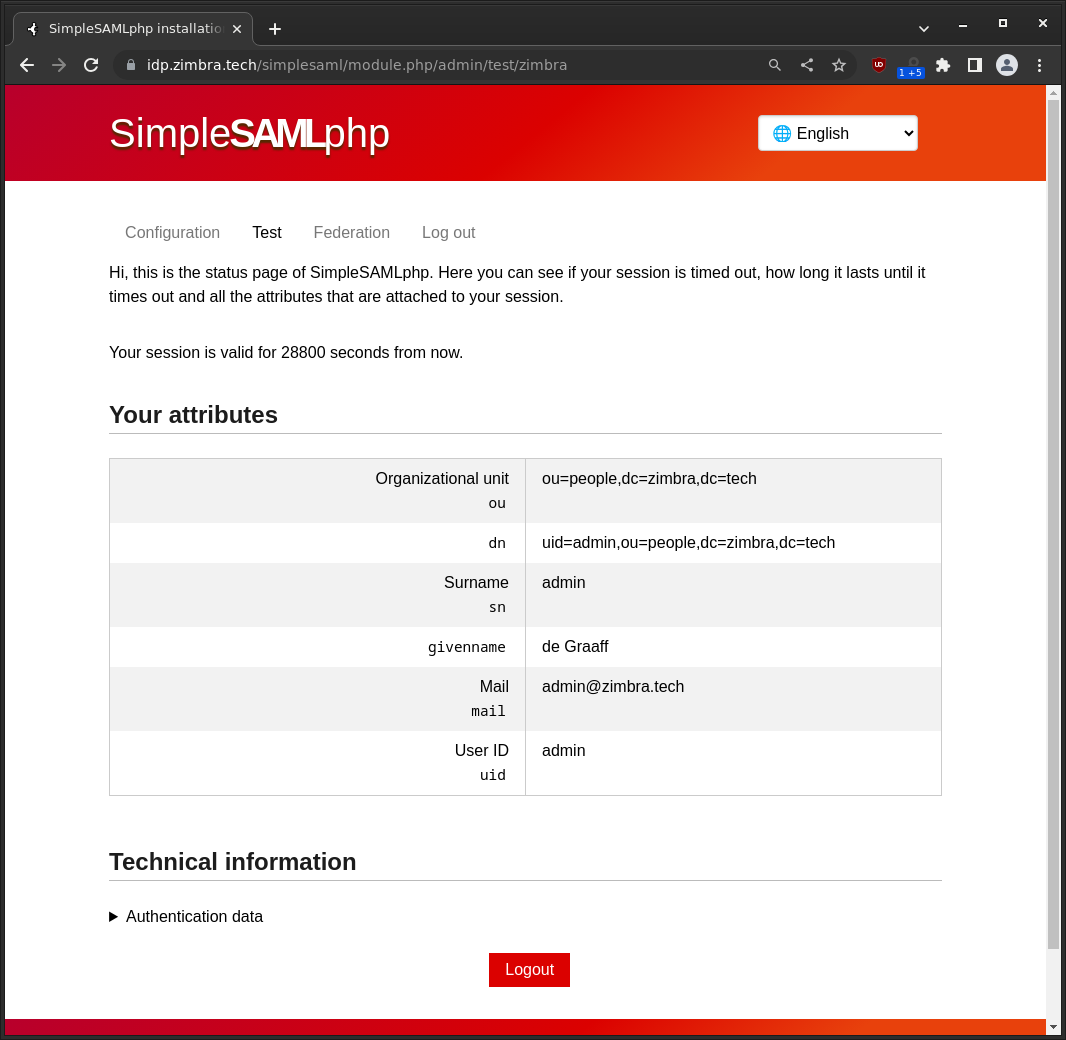Close the SimpleSAMLphp installation tab

click(237, 29)
